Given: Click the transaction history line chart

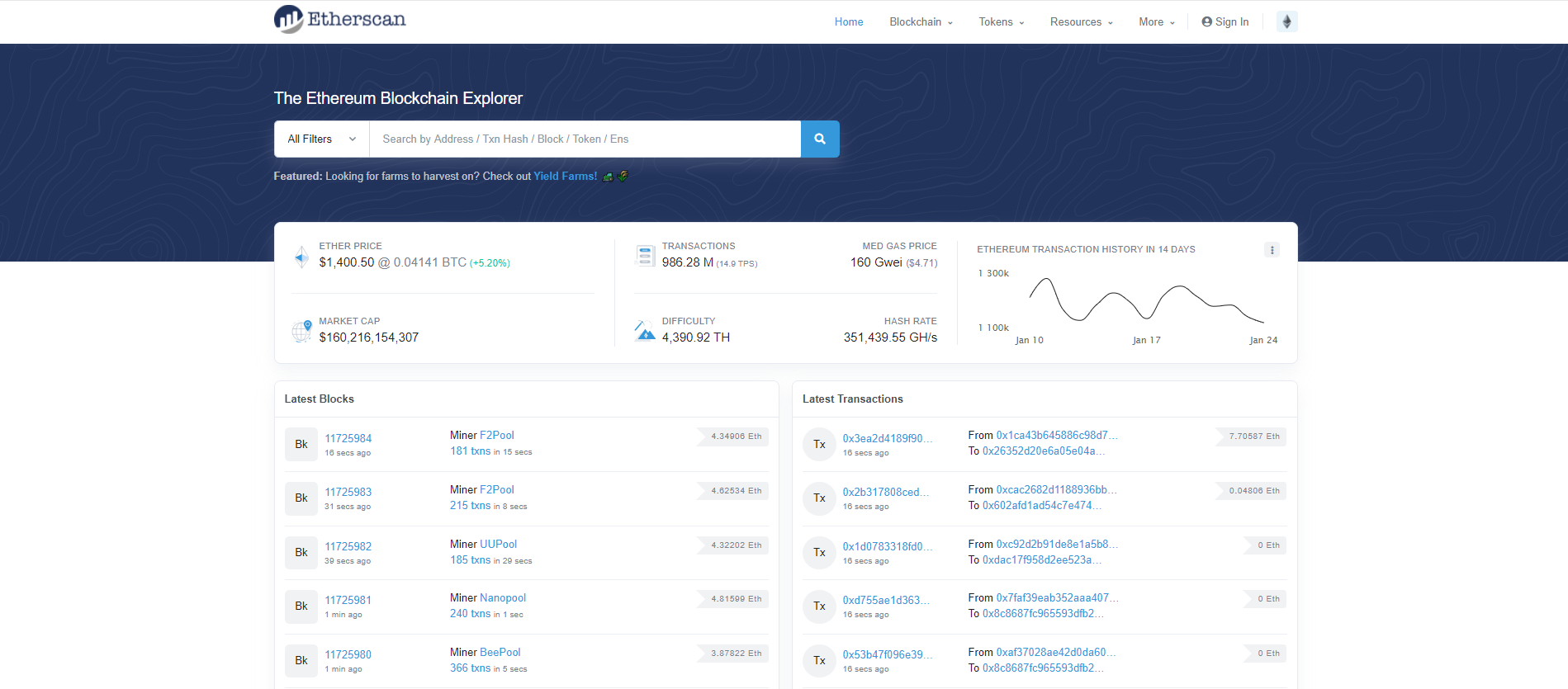Looking at the screenshot, I should pyautogui.click(x=1146, y=301).
